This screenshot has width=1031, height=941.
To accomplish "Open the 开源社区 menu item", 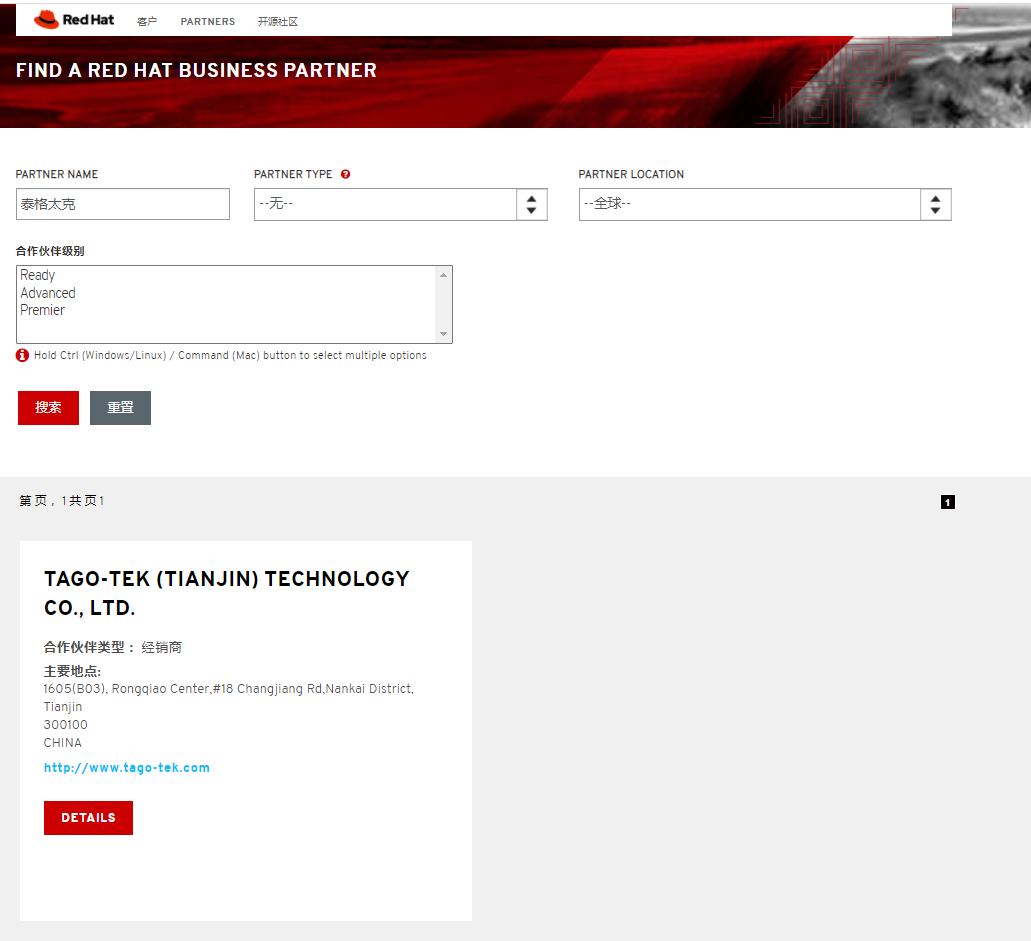I will click(277, 22).
